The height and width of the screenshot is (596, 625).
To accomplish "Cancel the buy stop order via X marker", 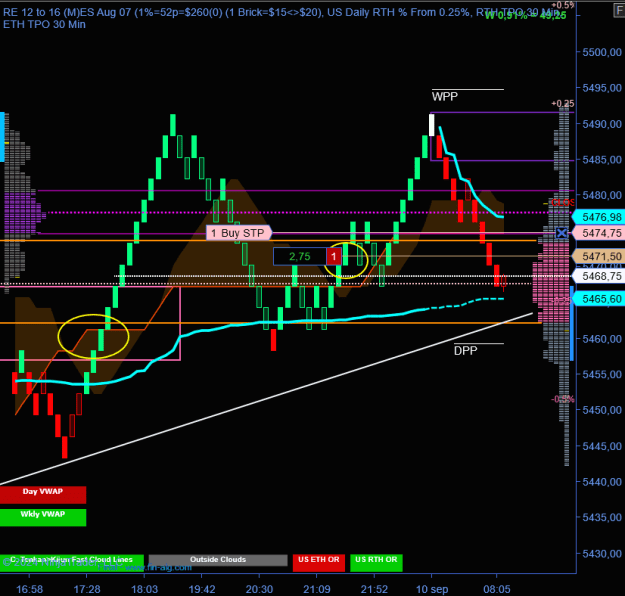I will tap(562, 233).
